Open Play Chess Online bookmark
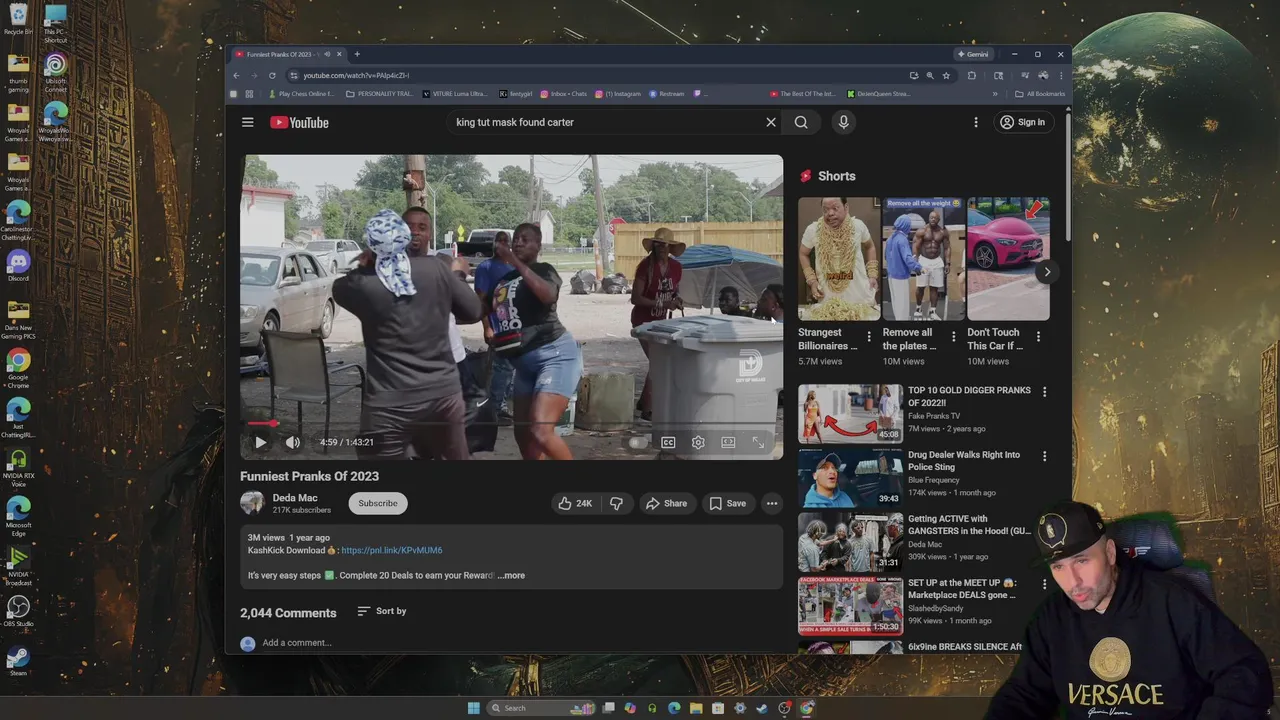Viewport: 1280px width, 720px height. tap(302, 94)
